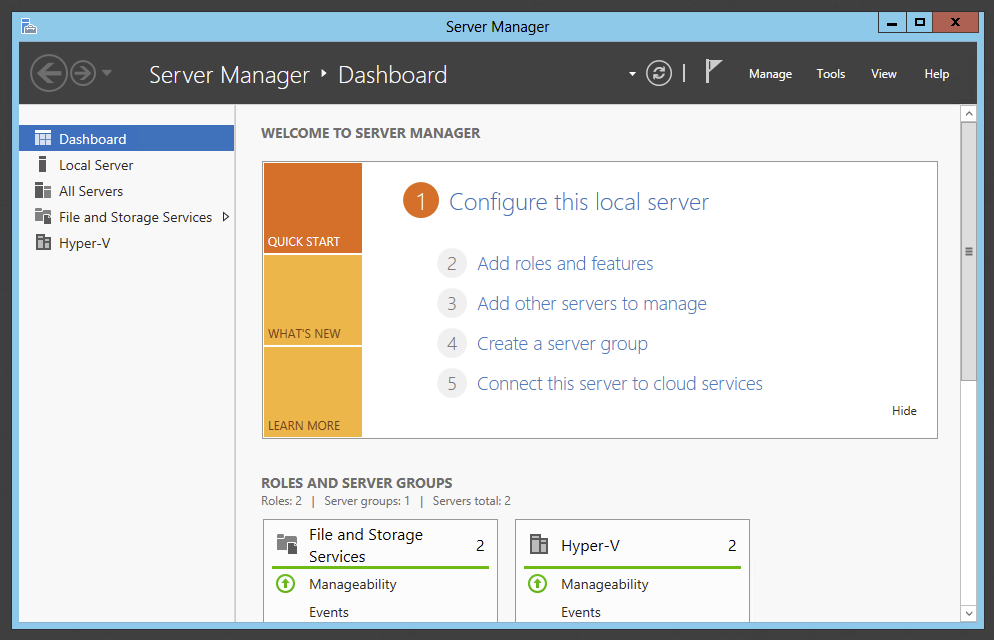Click File and Storage Services tile icon
994x640 pixels.
tap(287, 544)
